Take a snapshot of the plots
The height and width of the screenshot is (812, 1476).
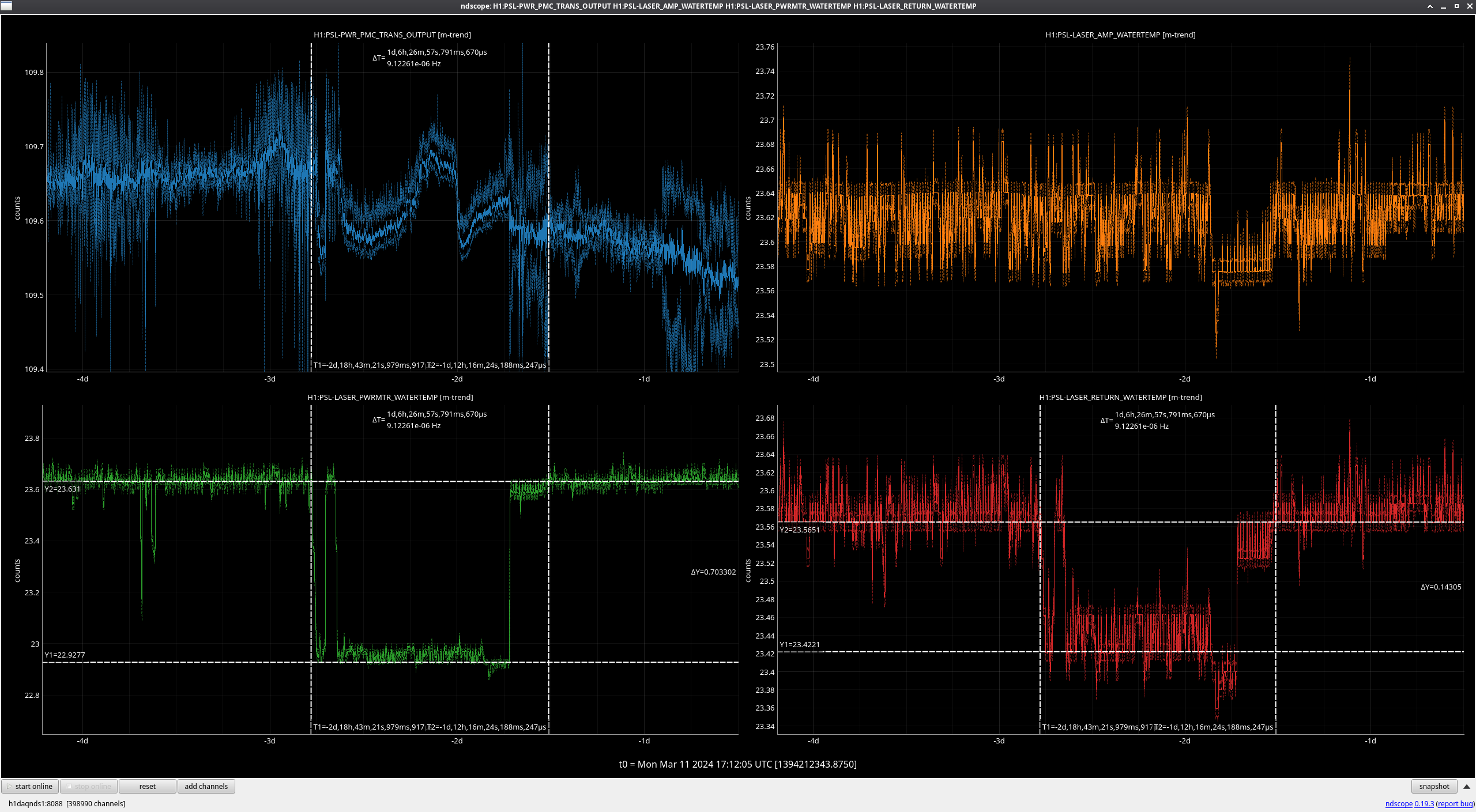point(1434,786)
